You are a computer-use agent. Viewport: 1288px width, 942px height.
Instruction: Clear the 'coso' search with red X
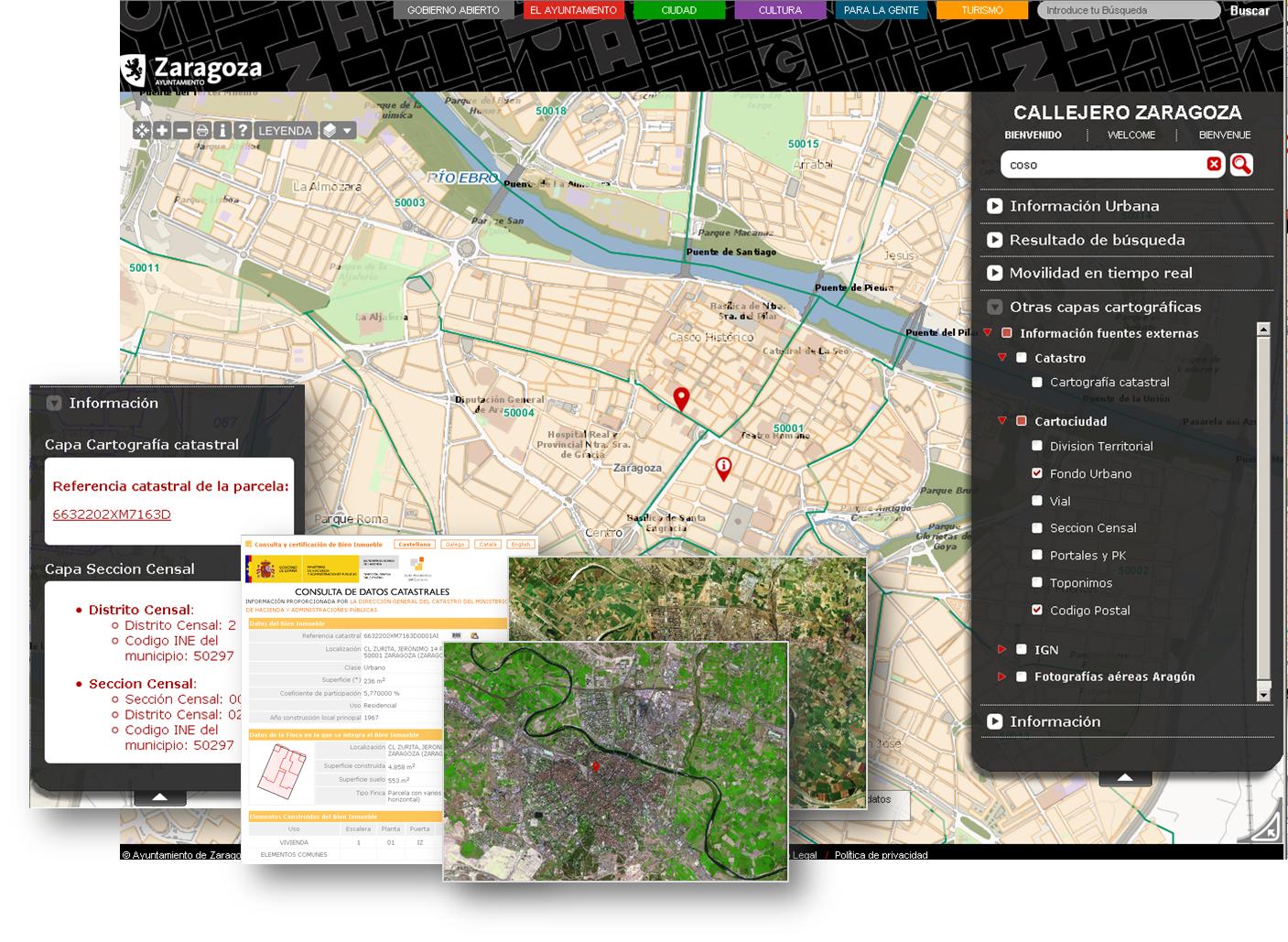tap(1214, 164)
